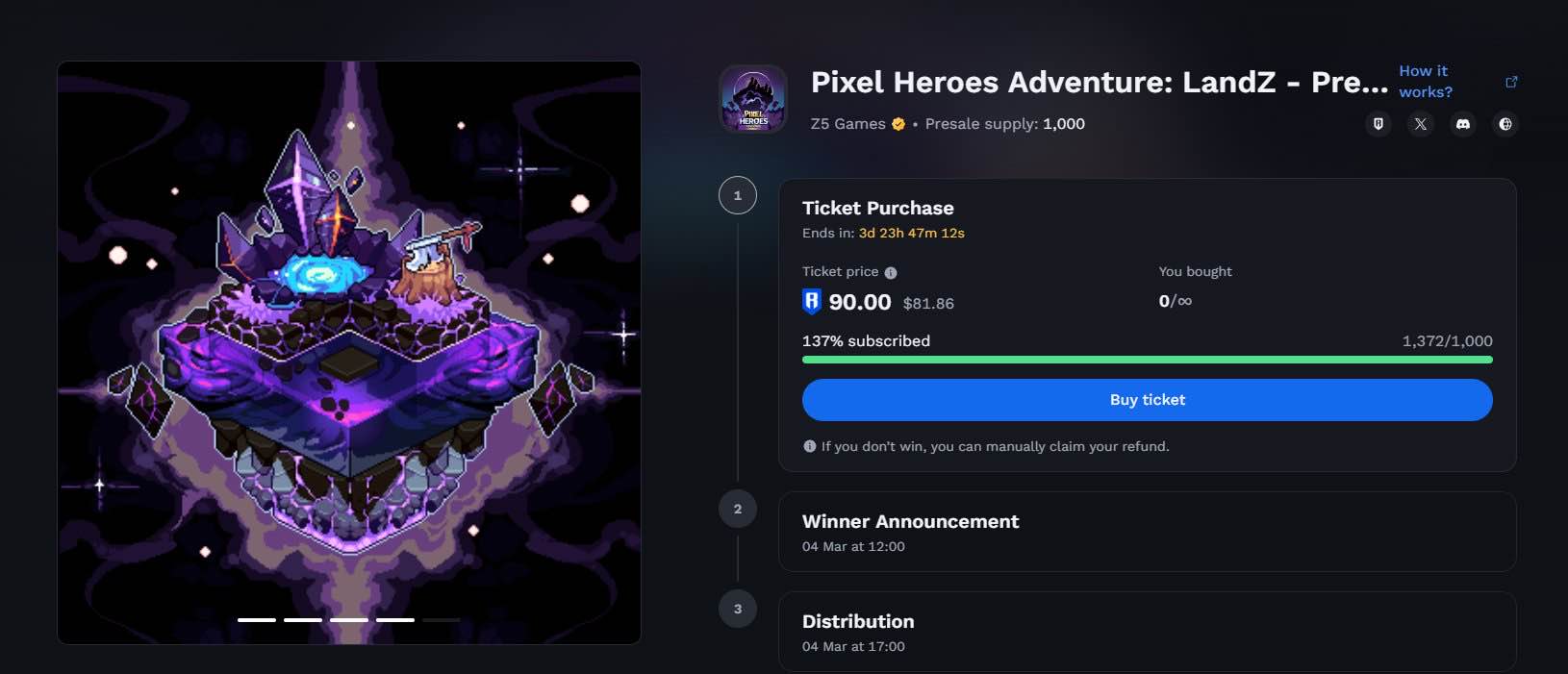This screenshot has width=1568, height=674.
Task: Click the external link icon beside How it works
Action: point(1511,82)
